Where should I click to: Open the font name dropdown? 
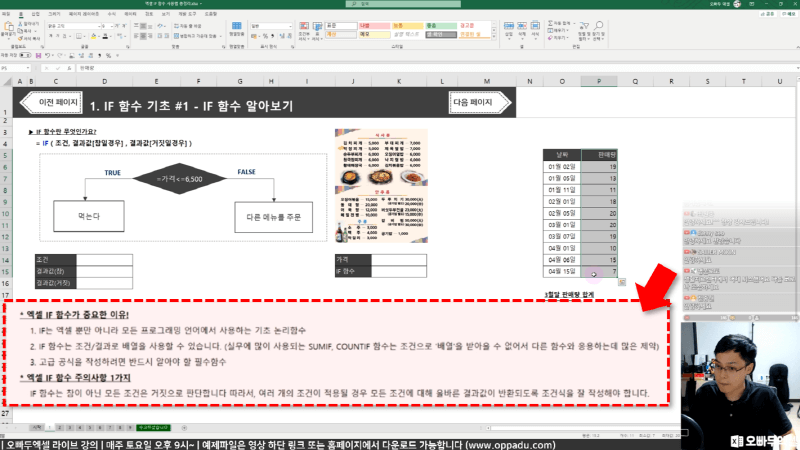(x=98, y=26)
